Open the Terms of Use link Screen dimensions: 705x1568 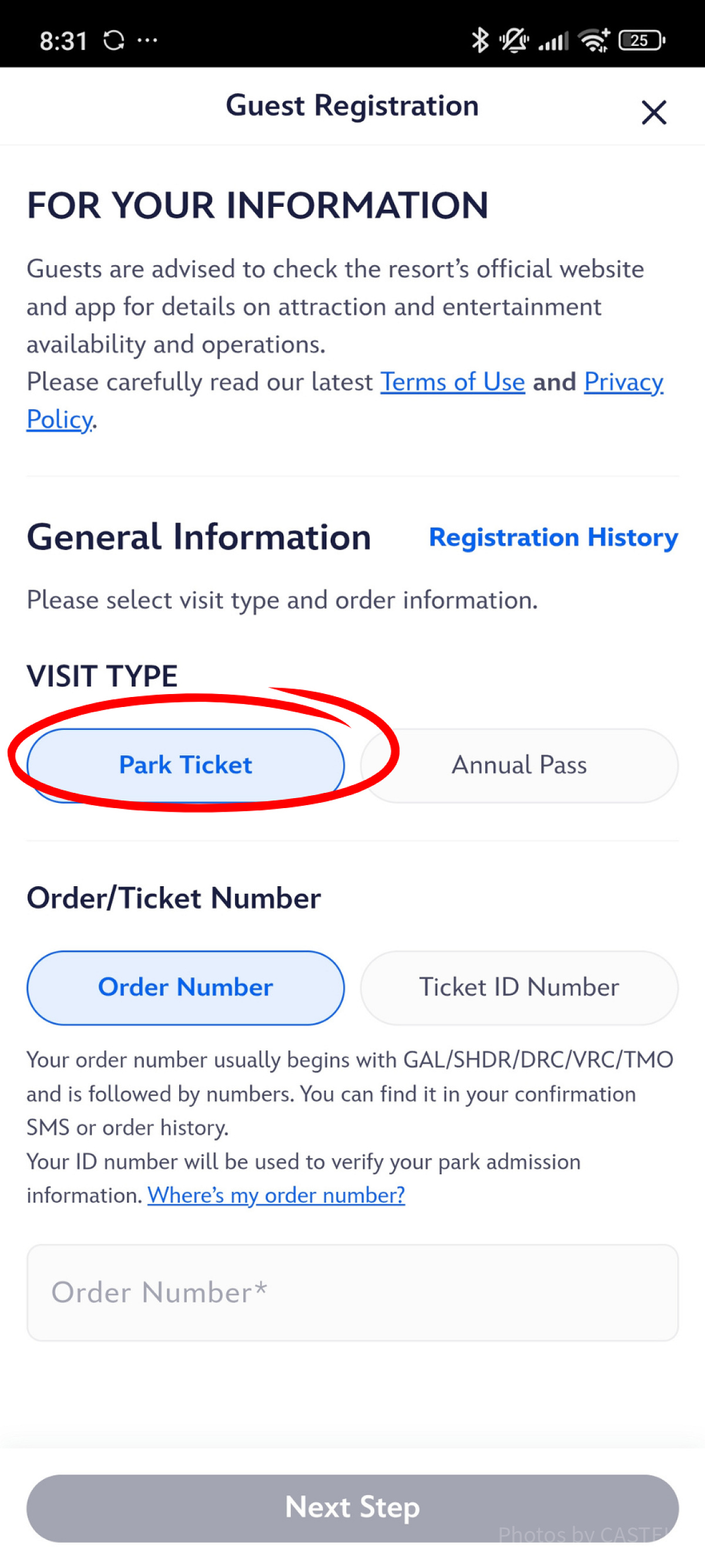pyautogui.click(x=452, y=382)
